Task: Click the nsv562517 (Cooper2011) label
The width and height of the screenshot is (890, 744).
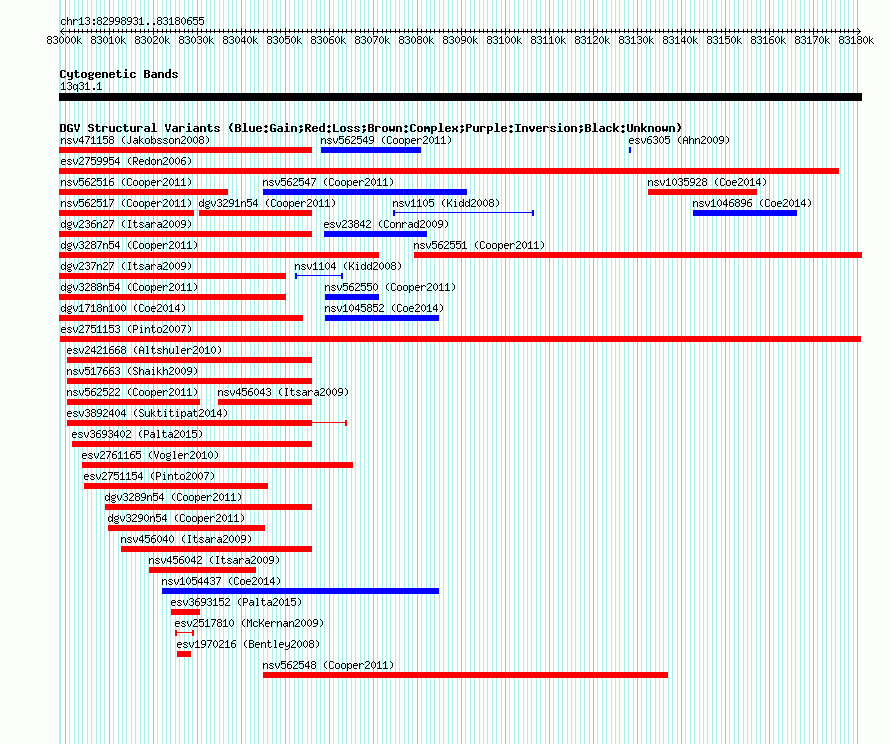Action: pos(126,203)
